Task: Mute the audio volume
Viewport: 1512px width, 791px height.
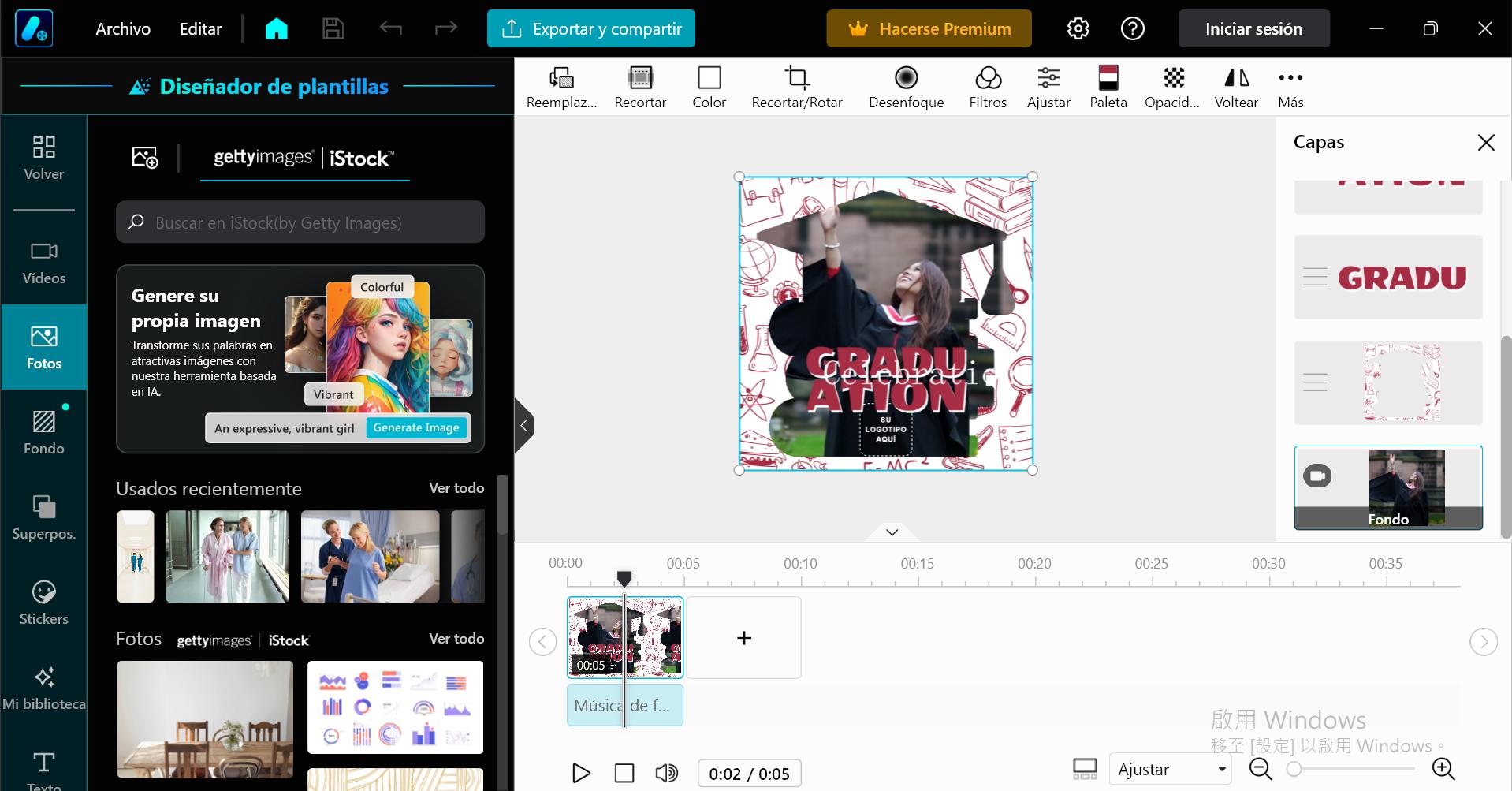Action: coord(667,773)
